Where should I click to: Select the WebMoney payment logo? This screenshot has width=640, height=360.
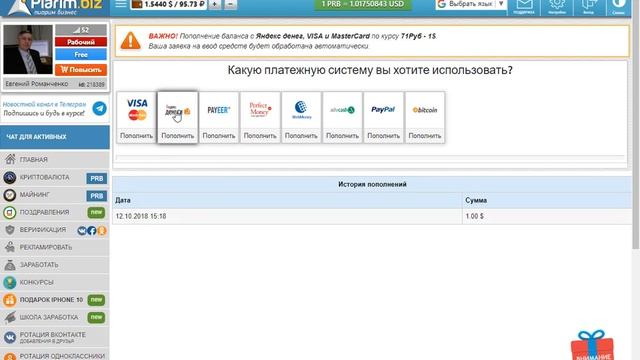tap(301, 110)
